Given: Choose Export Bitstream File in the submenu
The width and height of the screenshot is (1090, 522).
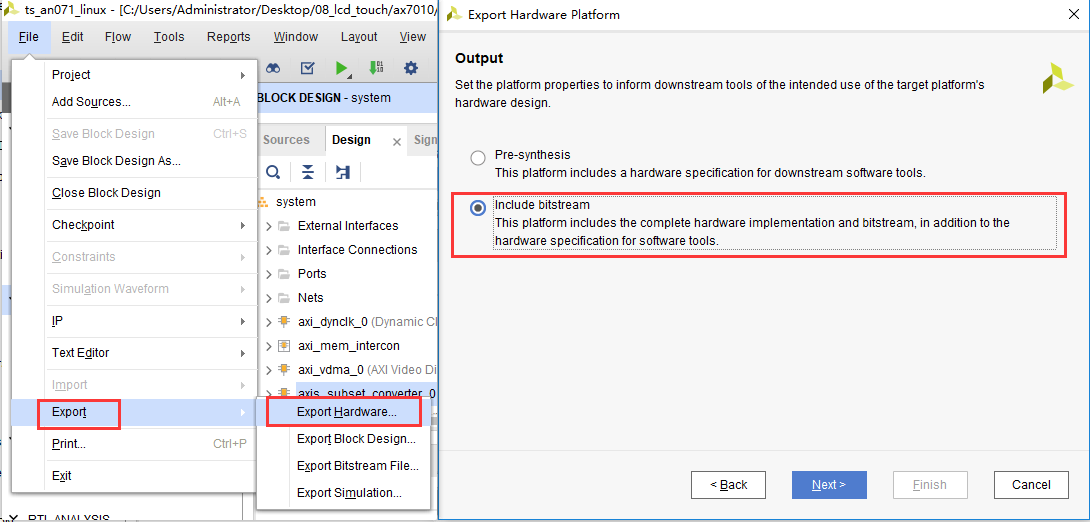Looking at the screenshot, I should tap(343, 466).
